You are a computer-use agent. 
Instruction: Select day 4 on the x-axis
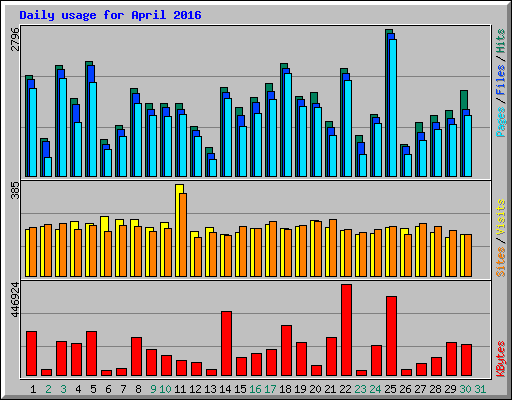(x=78, y=389)
